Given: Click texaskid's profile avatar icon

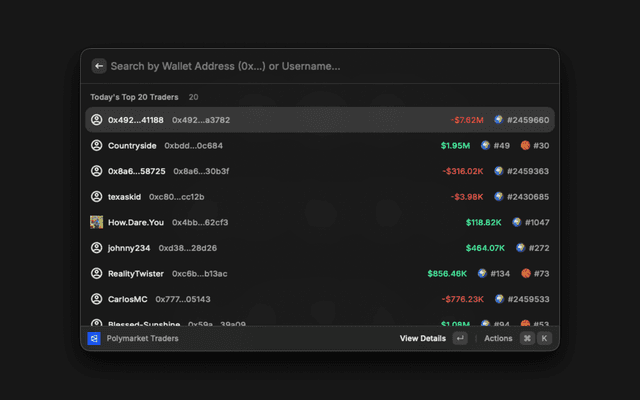Looking at the screenshot, I should tap(97, 197).
